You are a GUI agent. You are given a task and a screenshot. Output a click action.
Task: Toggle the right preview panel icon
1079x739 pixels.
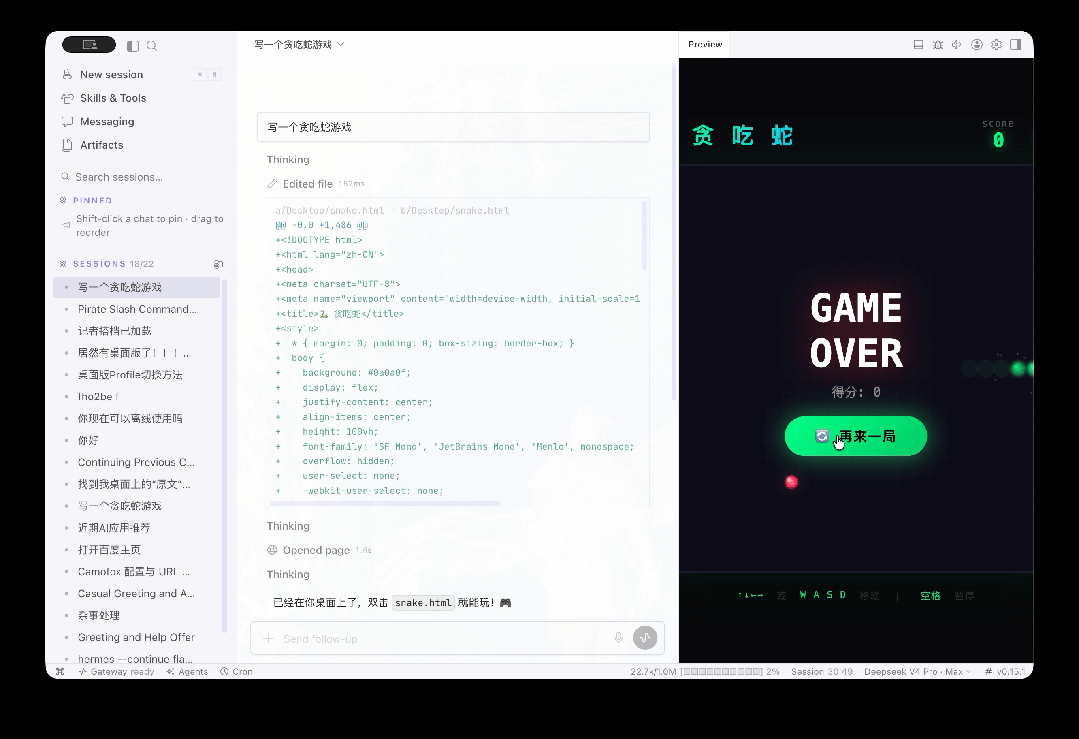click(x=1016, y=45)
